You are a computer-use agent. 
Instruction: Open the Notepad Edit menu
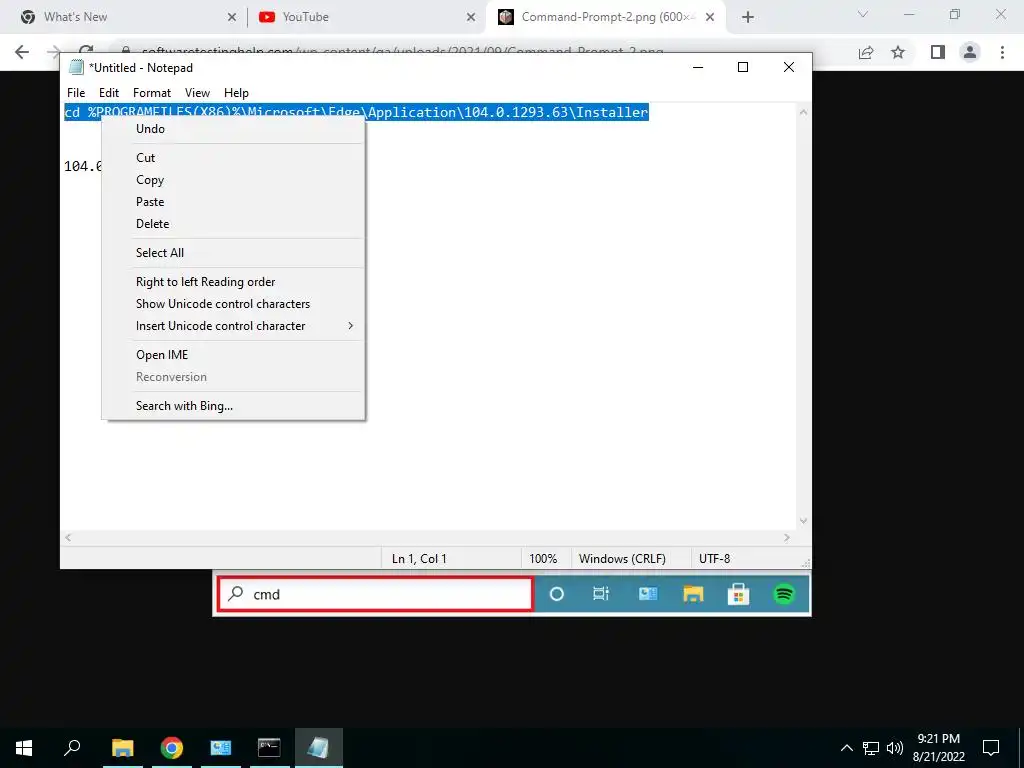[109, 93]
